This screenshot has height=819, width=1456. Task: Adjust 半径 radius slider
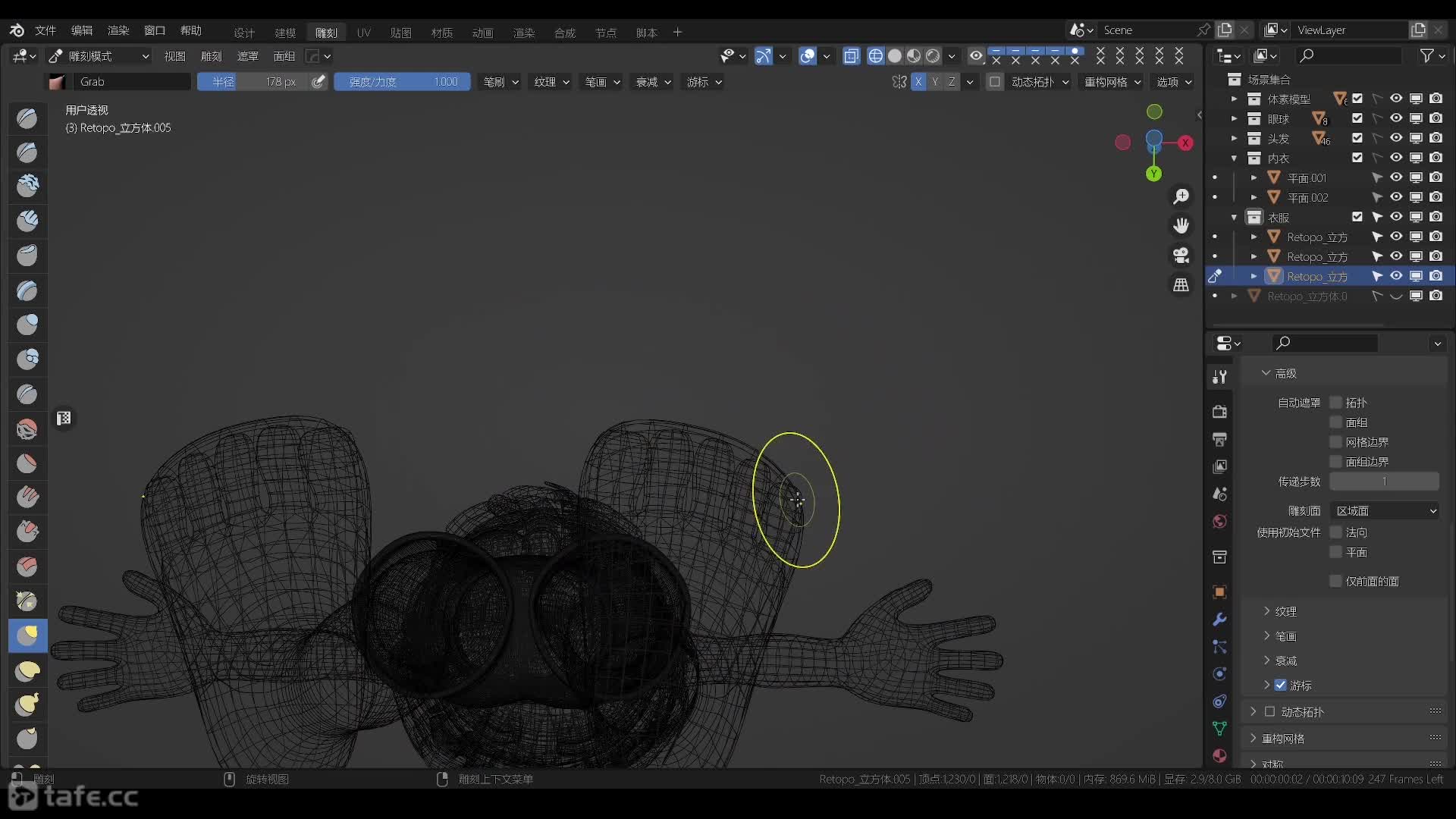(x=253, y=82)
